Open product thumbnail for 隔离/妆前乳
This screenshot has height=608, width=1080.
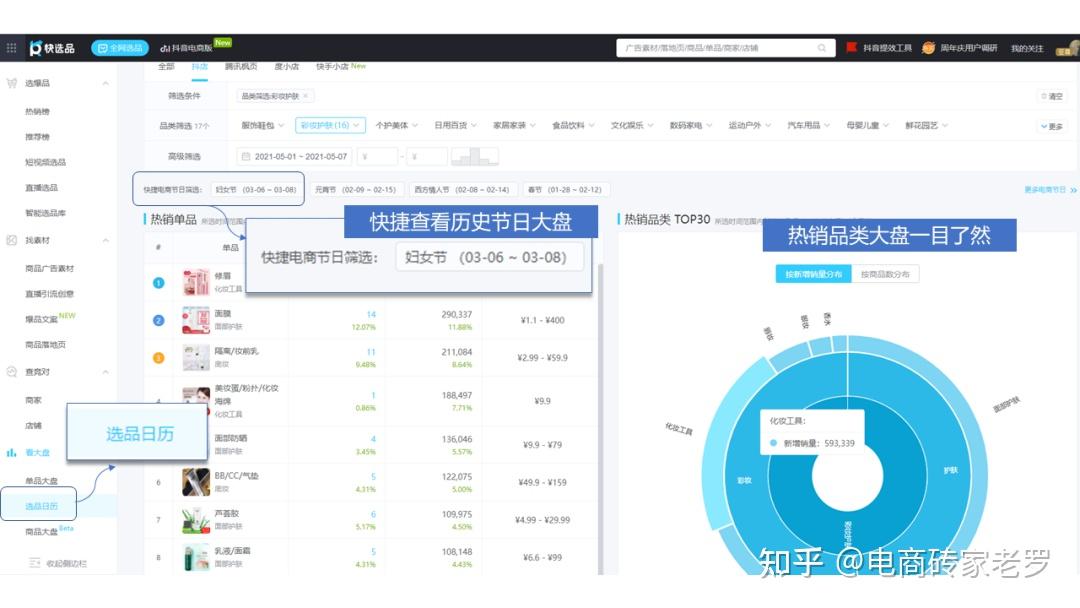(196, 357)
